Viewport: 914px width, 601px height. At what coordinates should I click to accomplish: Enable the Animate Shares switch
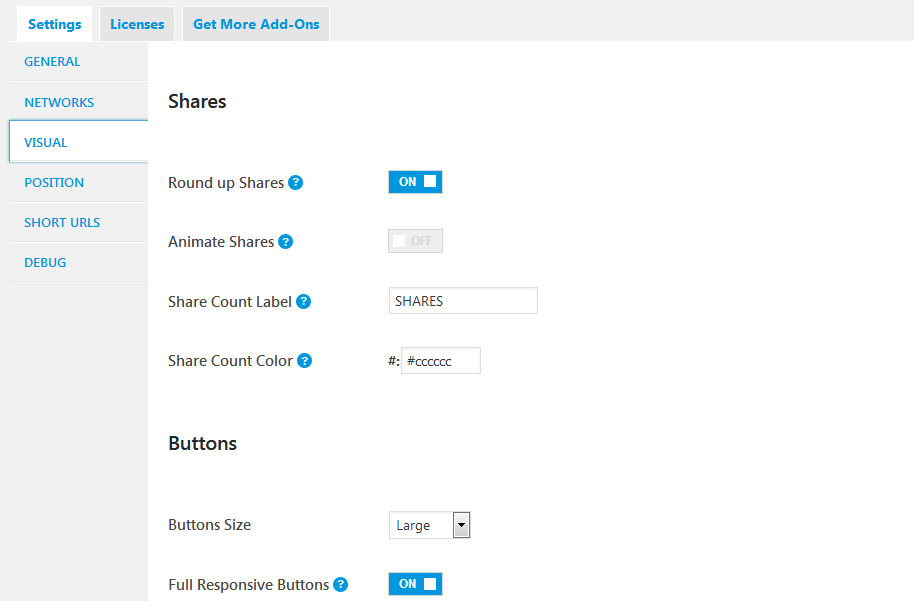click(415, 241)
